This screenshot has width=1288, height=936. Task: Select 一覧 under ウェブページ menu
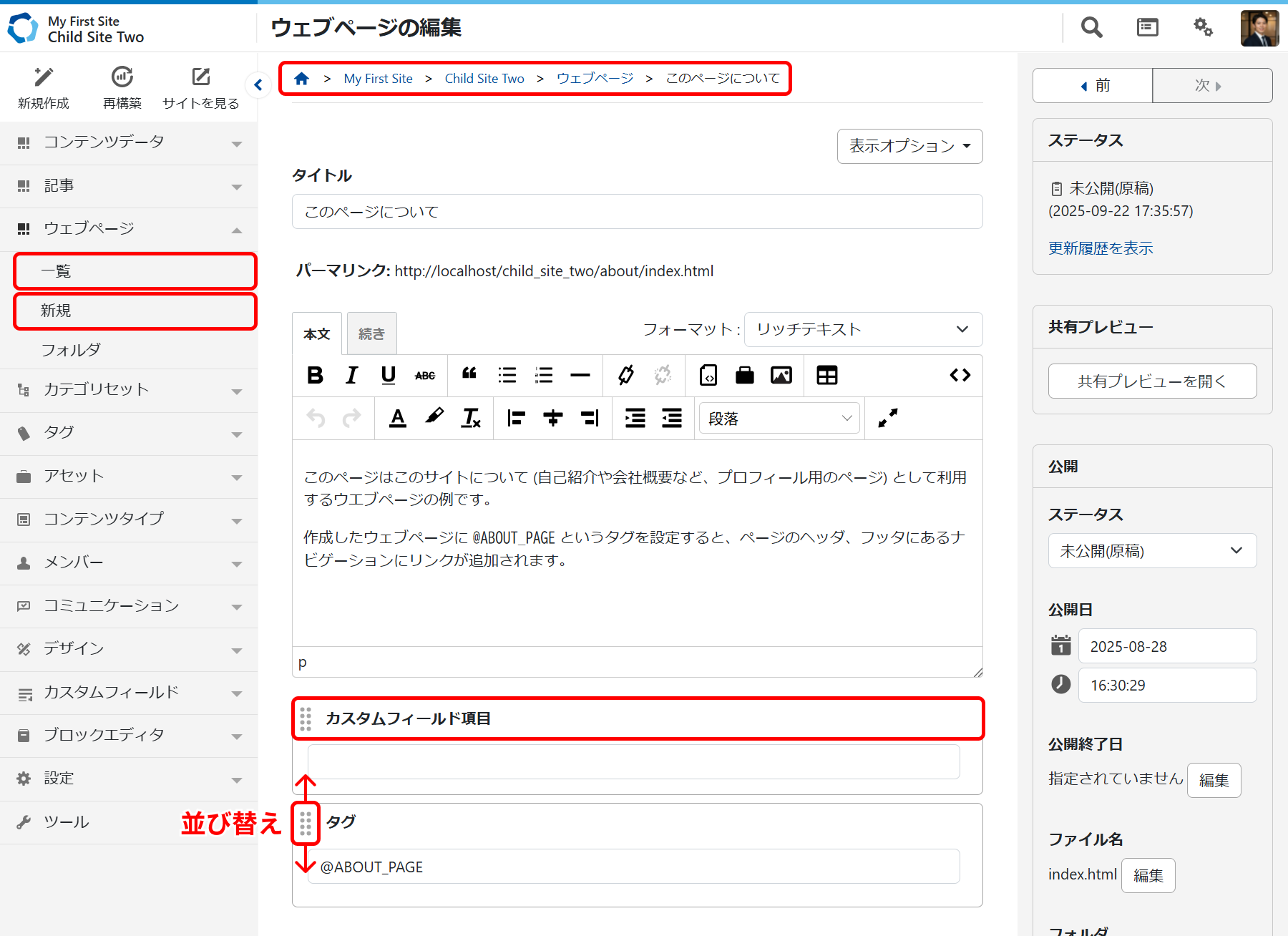click(x=135, y=271)
